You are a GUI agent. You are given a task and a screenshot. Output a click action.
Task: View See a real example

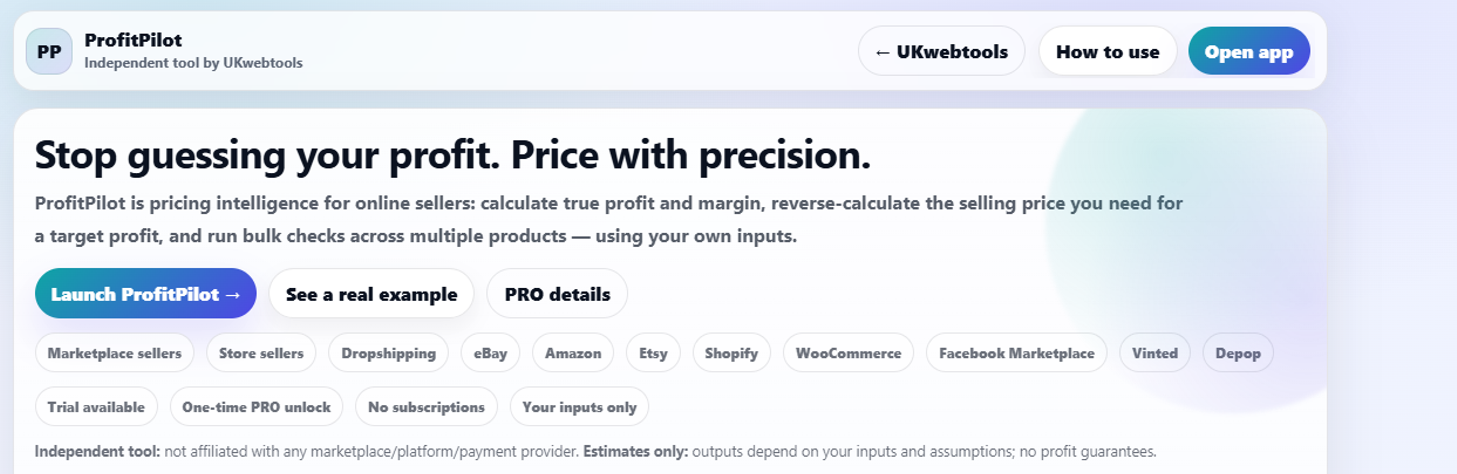[x=371, y=294]
